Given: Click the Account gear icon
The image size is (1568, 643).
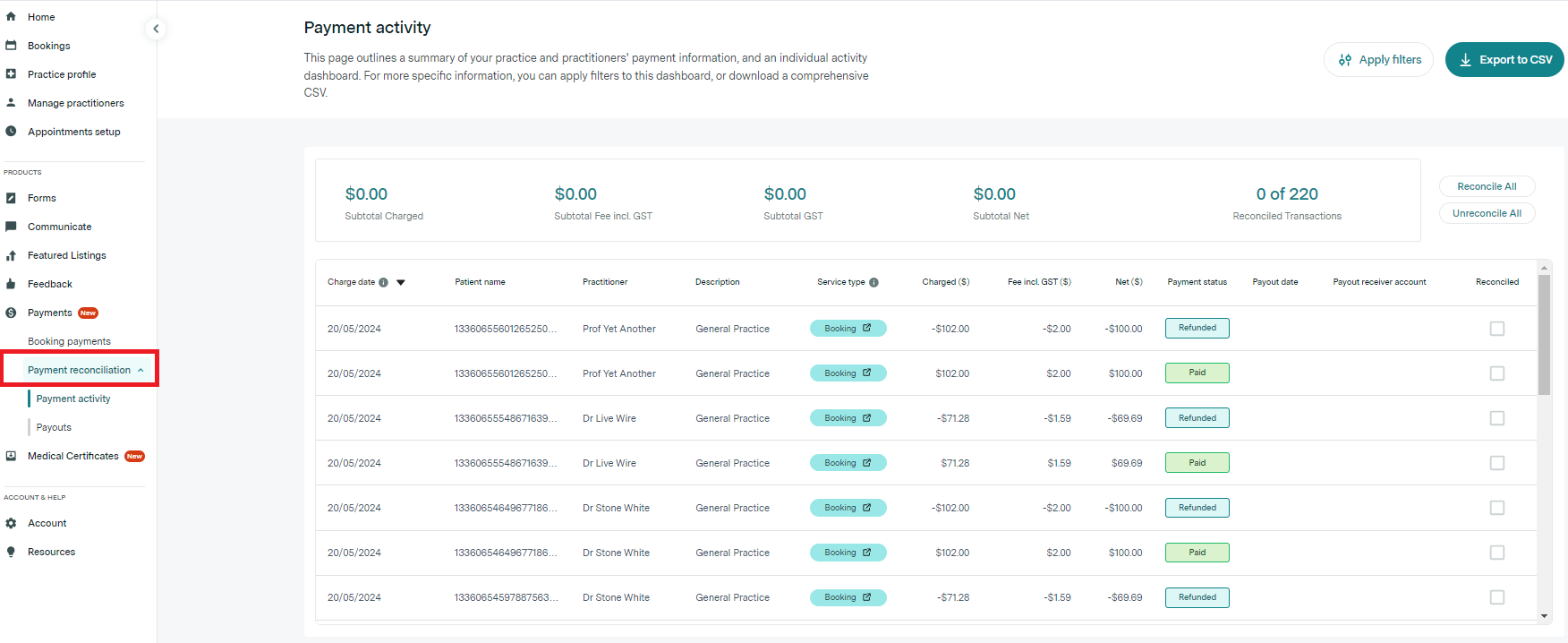Looking at the screenshot, I should [11, 523].
